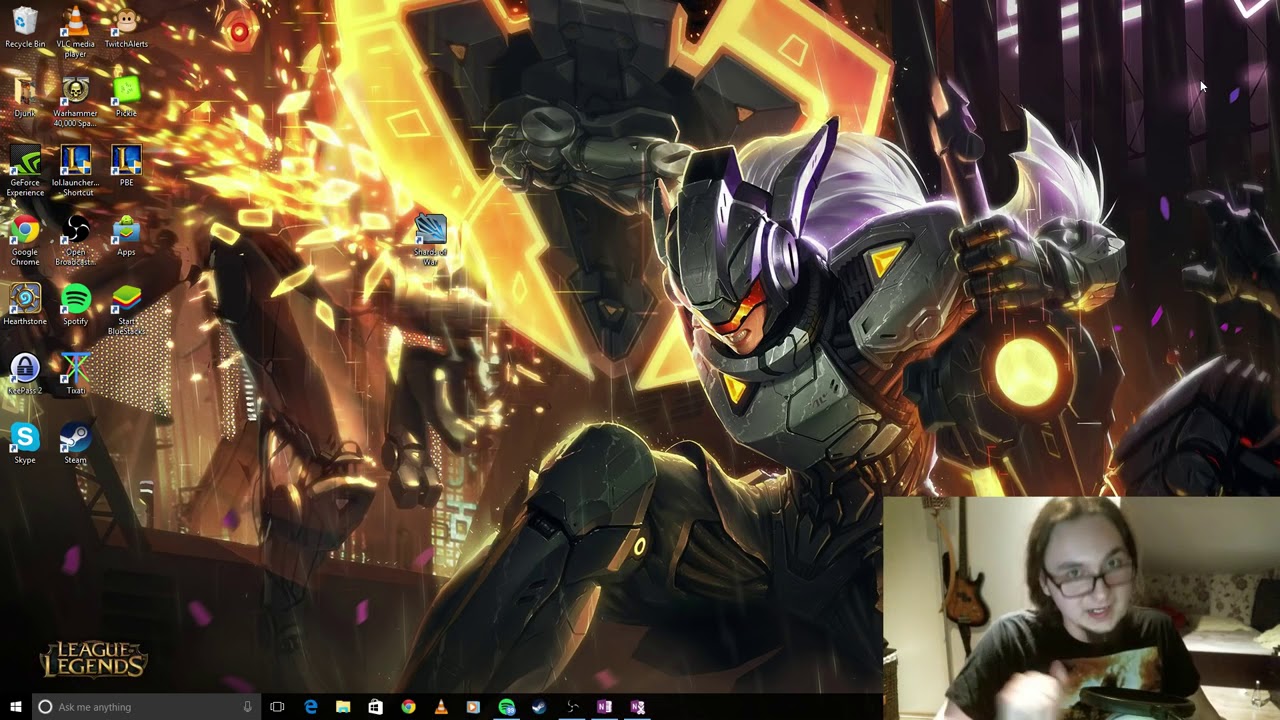Switch to the OneNote taskbar window
This screenshot has width=1280, height=720.
tap(604, 707)
